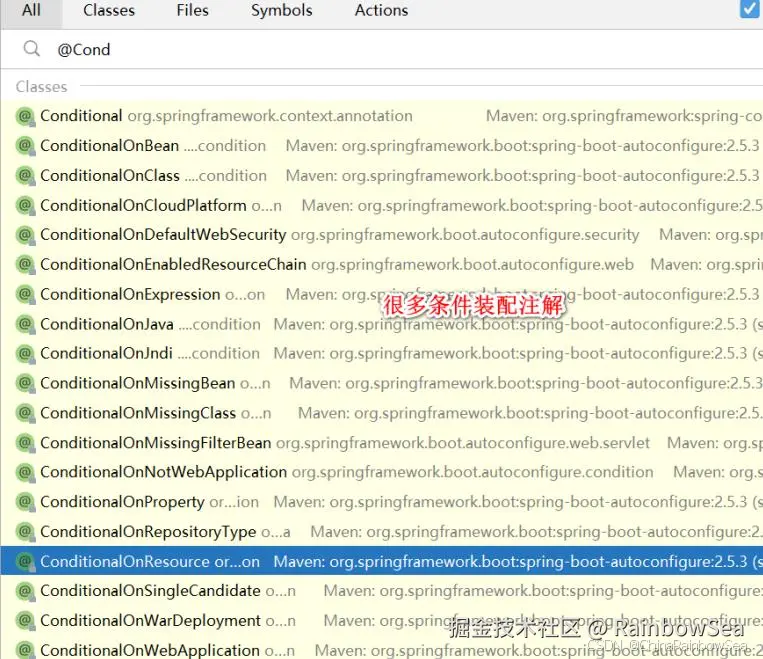The width and height of the screenshot is (763, 659).
Task: Click annotation icon beside ConditionalOnCloudPlatform
Action: tap(25, 205)
